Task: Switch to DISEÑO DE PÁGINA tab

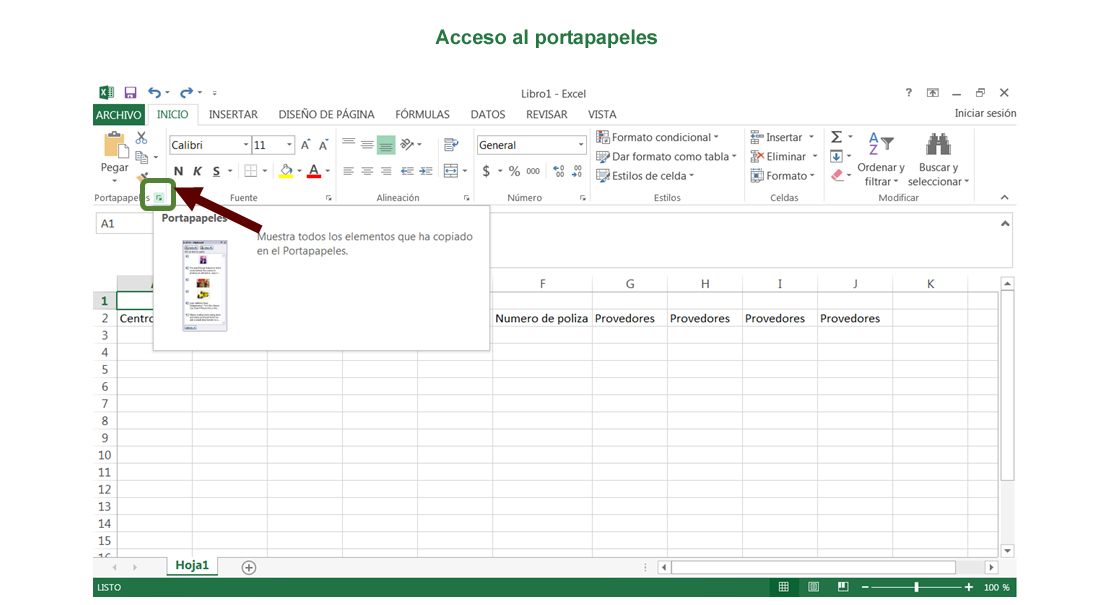Action: [x=326, y=114]
